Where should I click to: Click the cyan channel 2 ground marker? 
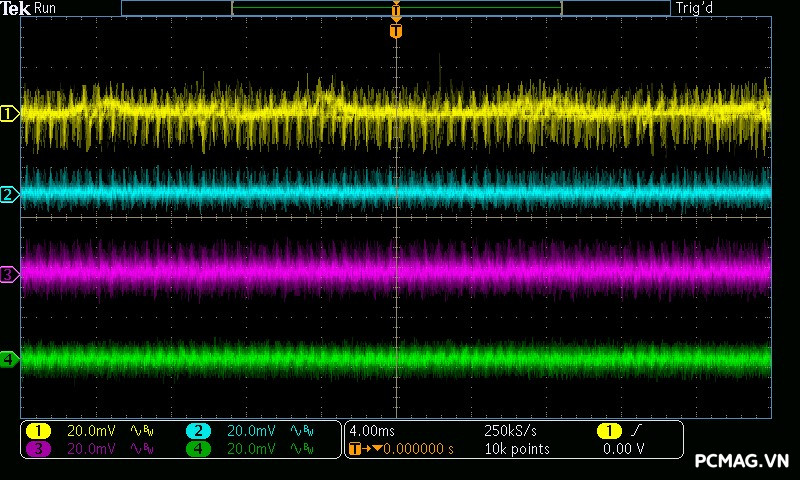click(10, 194)
